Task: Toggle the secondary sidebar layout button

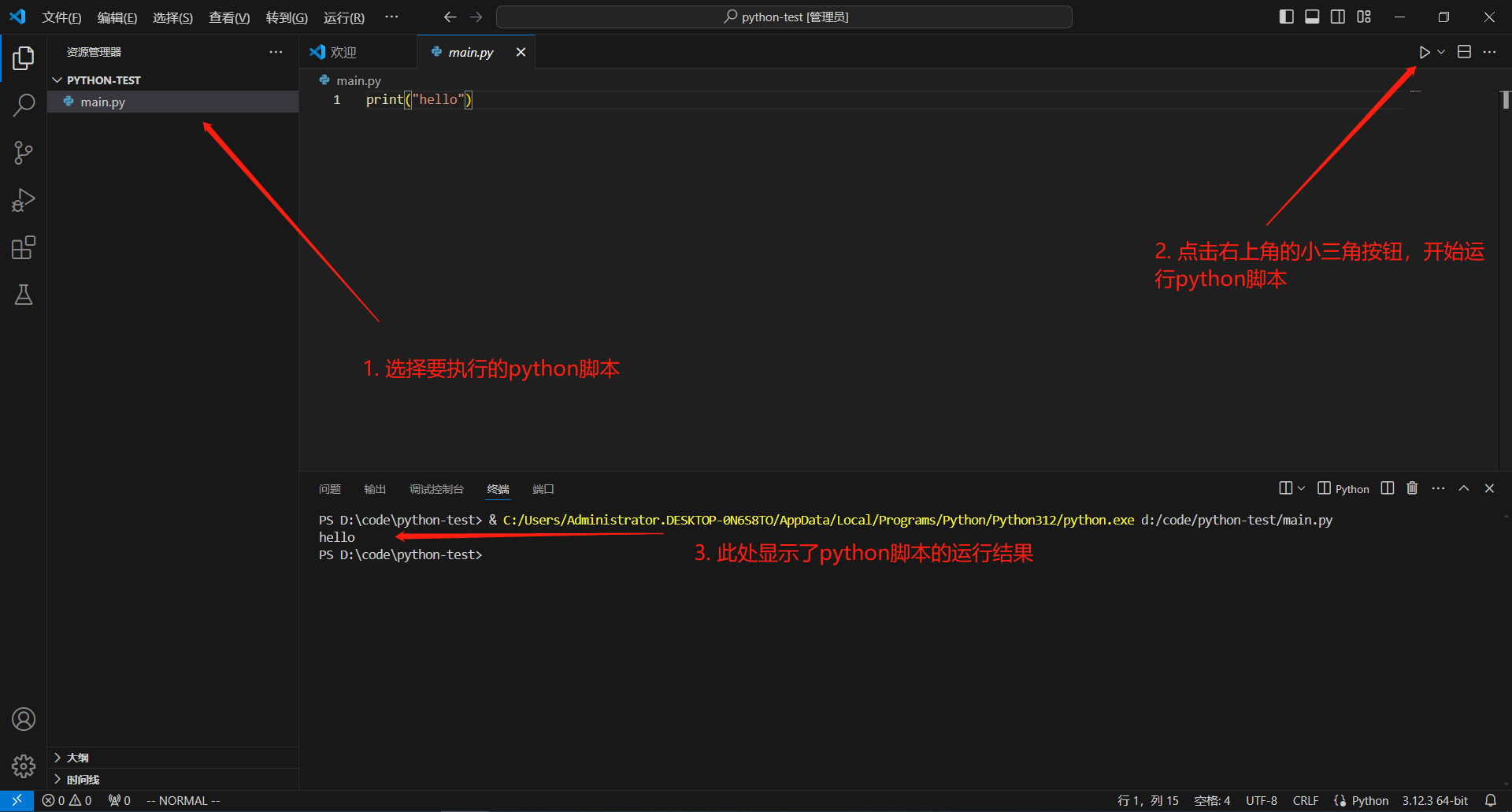Action: (1338, 17)
